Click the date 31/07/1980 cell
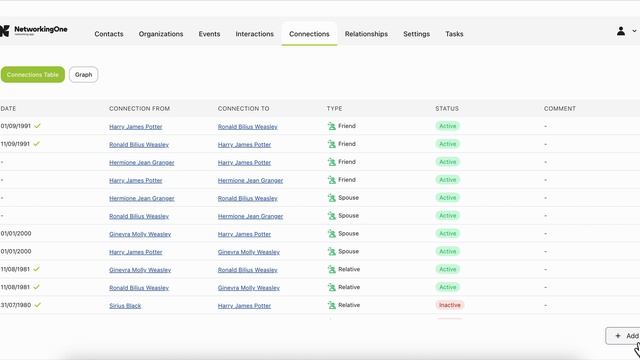 [16, 305]
